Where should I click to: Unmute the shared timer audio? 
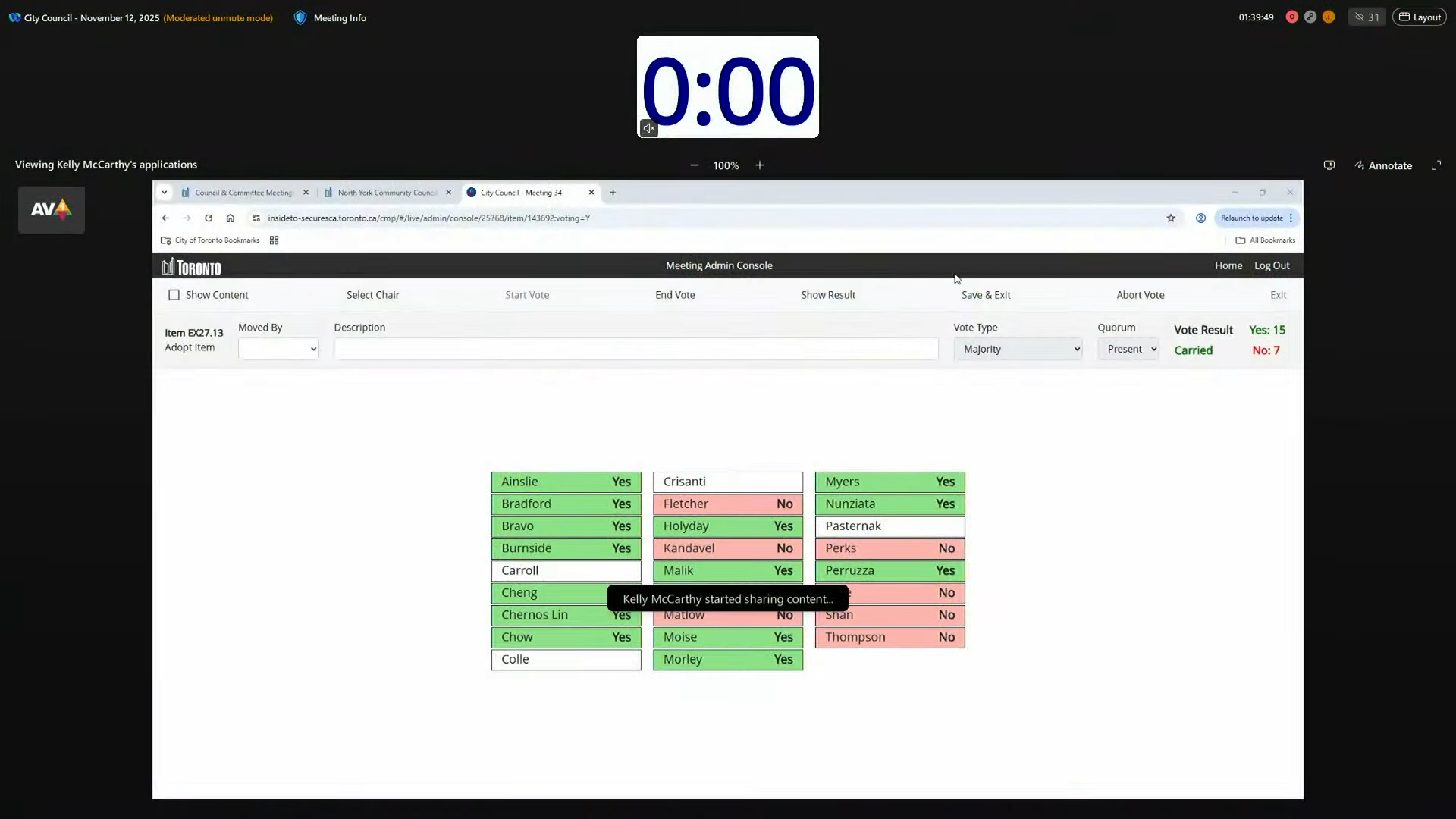click(x=648, y=128)
